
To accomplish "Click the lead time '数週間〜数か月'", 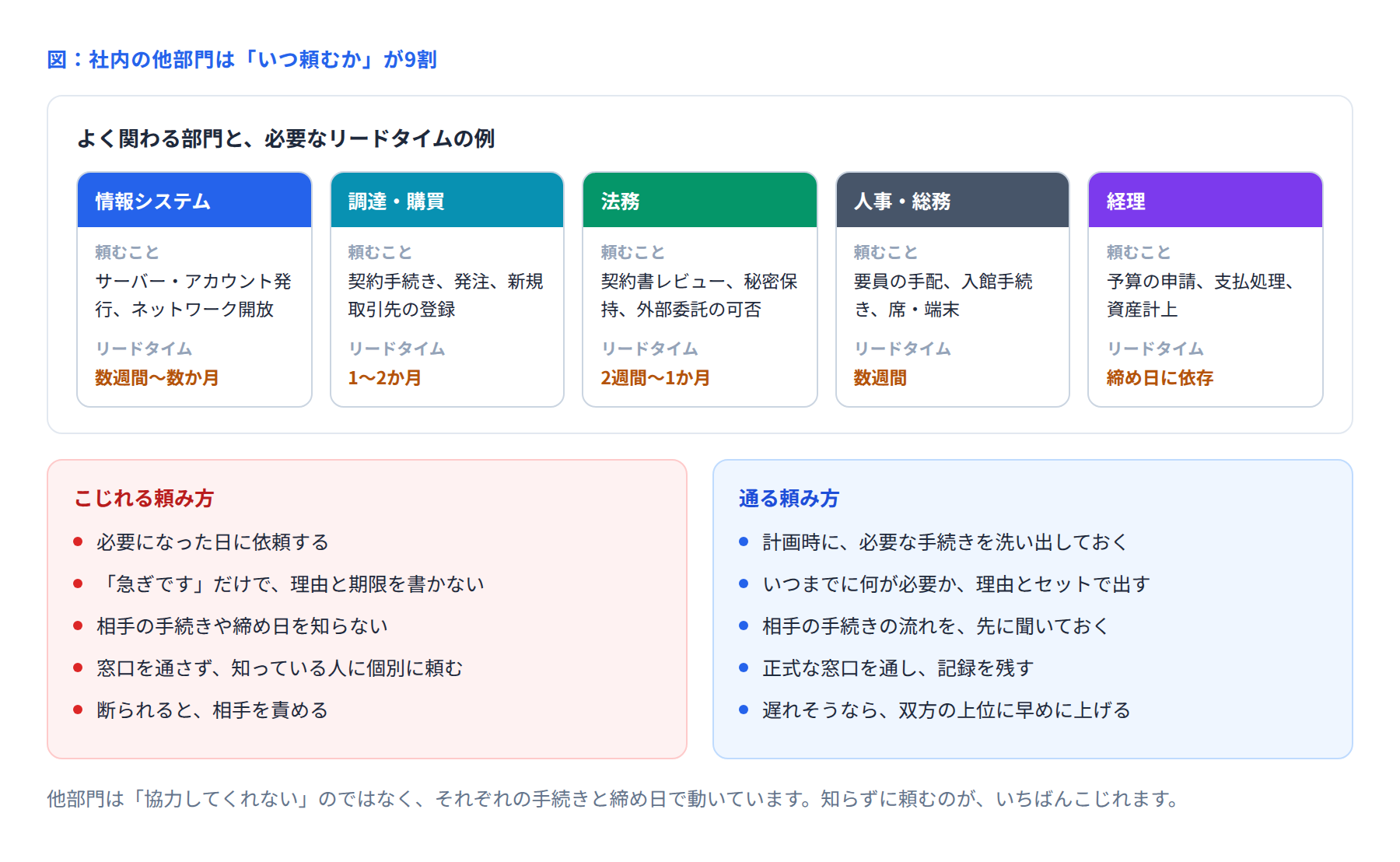I will click(x=157, y=378).
